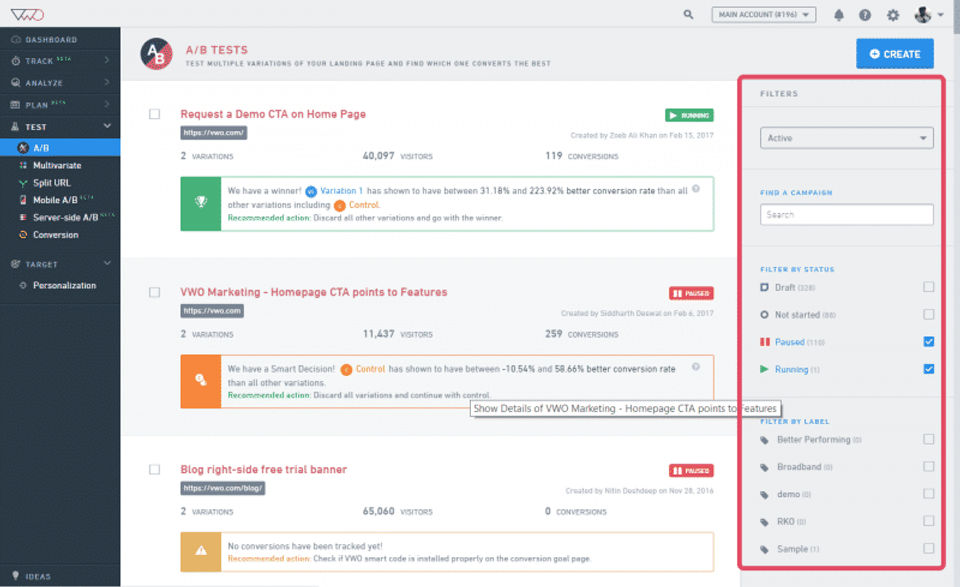Click the red Paused filter icon
Screen dimensions: 960x587
pyautogui.click(x=764, y=342)
